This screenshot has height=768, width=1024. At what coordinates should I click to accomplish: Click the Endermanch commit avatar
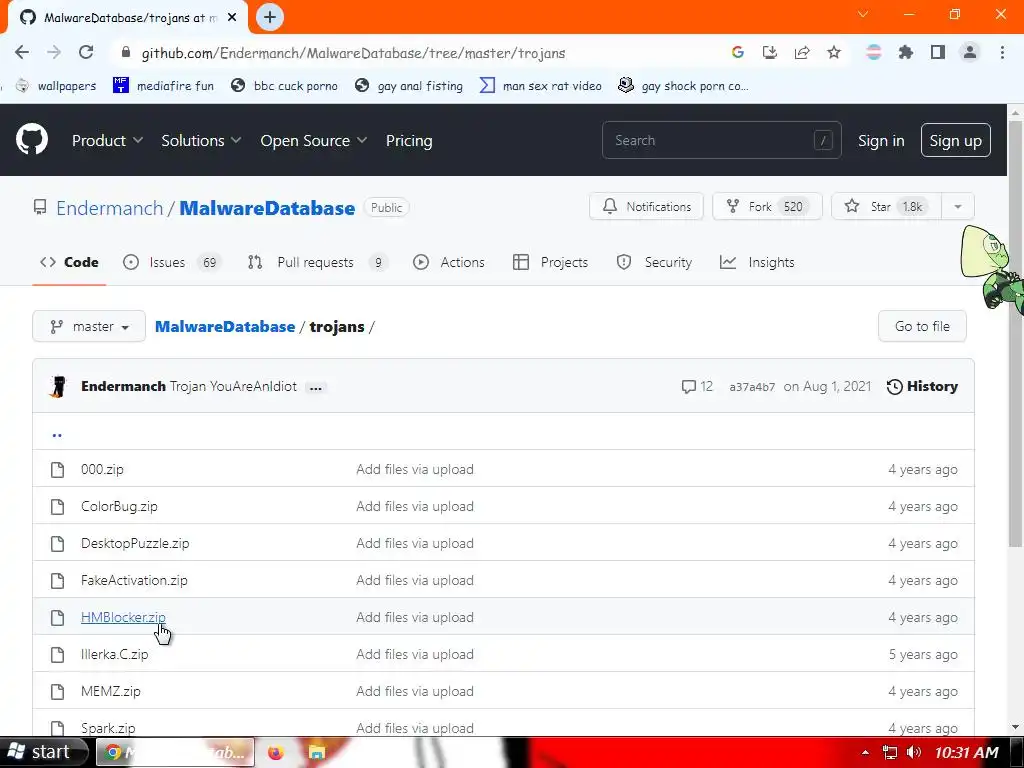(58, 387)
